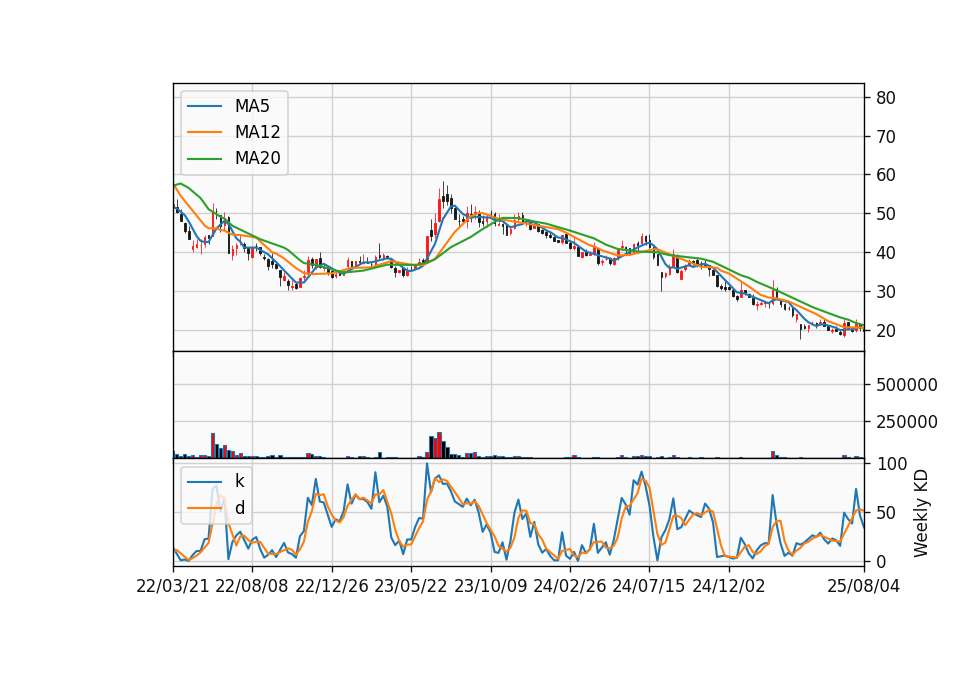Click the Weekly KD axis title
This screenshot has width=960, height=690.
[x=921, y=513]
